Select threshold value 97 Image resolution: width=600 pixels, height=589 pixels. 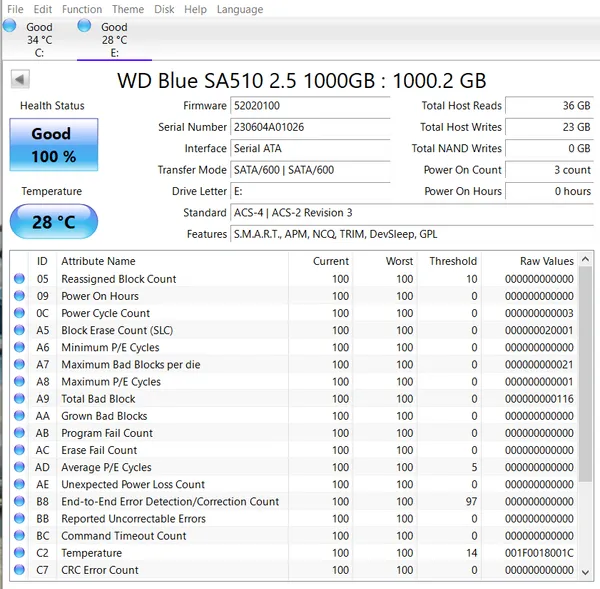pos(471,501)
